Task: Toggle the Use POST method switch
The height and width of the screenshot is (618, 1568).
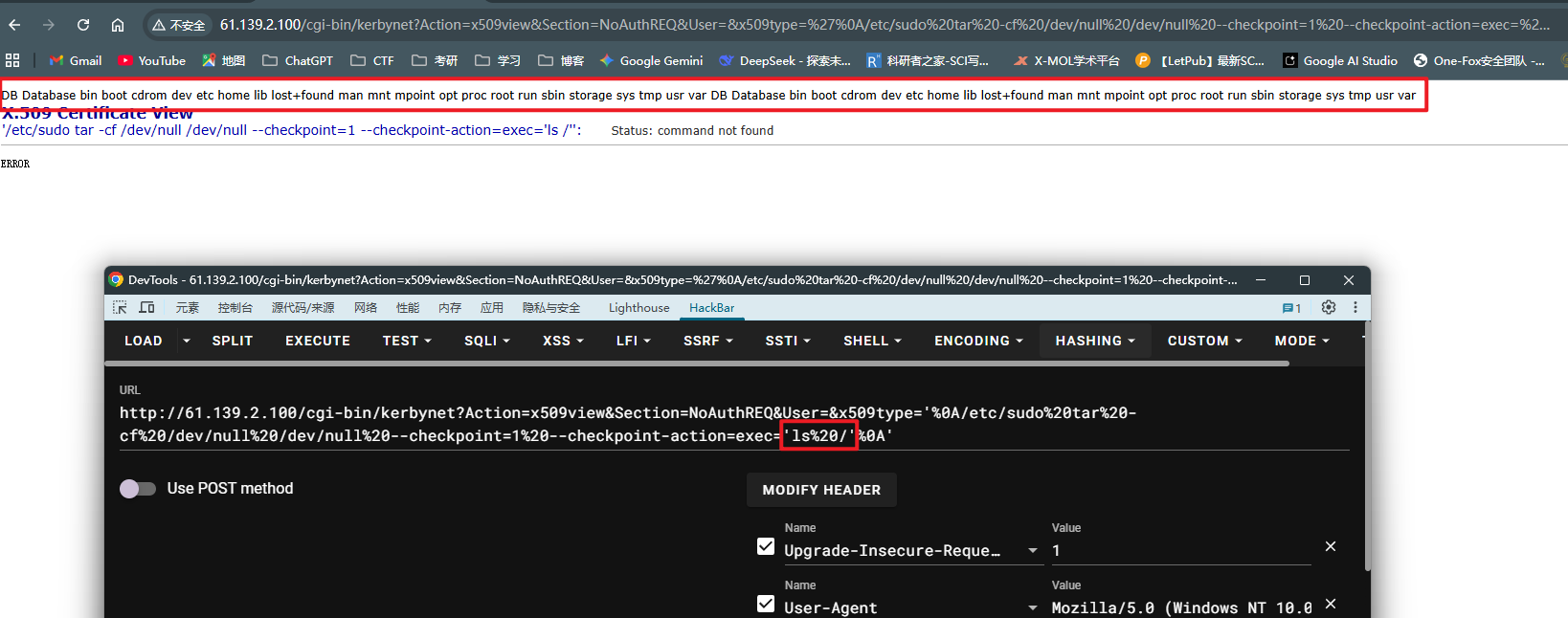Action: pyautogui.click(x=138, y=489)
